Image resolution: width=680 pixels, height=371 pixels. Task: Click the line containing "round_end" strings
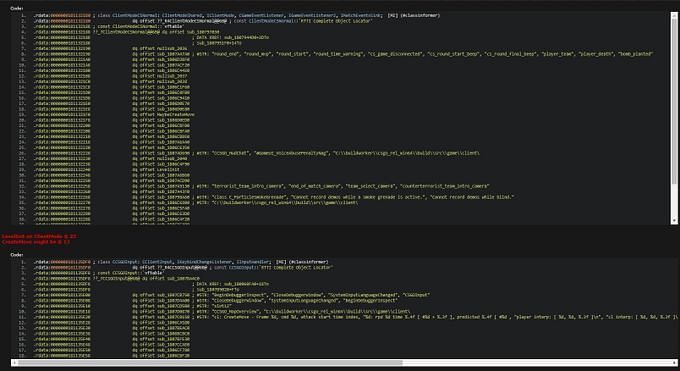point(343,54)
